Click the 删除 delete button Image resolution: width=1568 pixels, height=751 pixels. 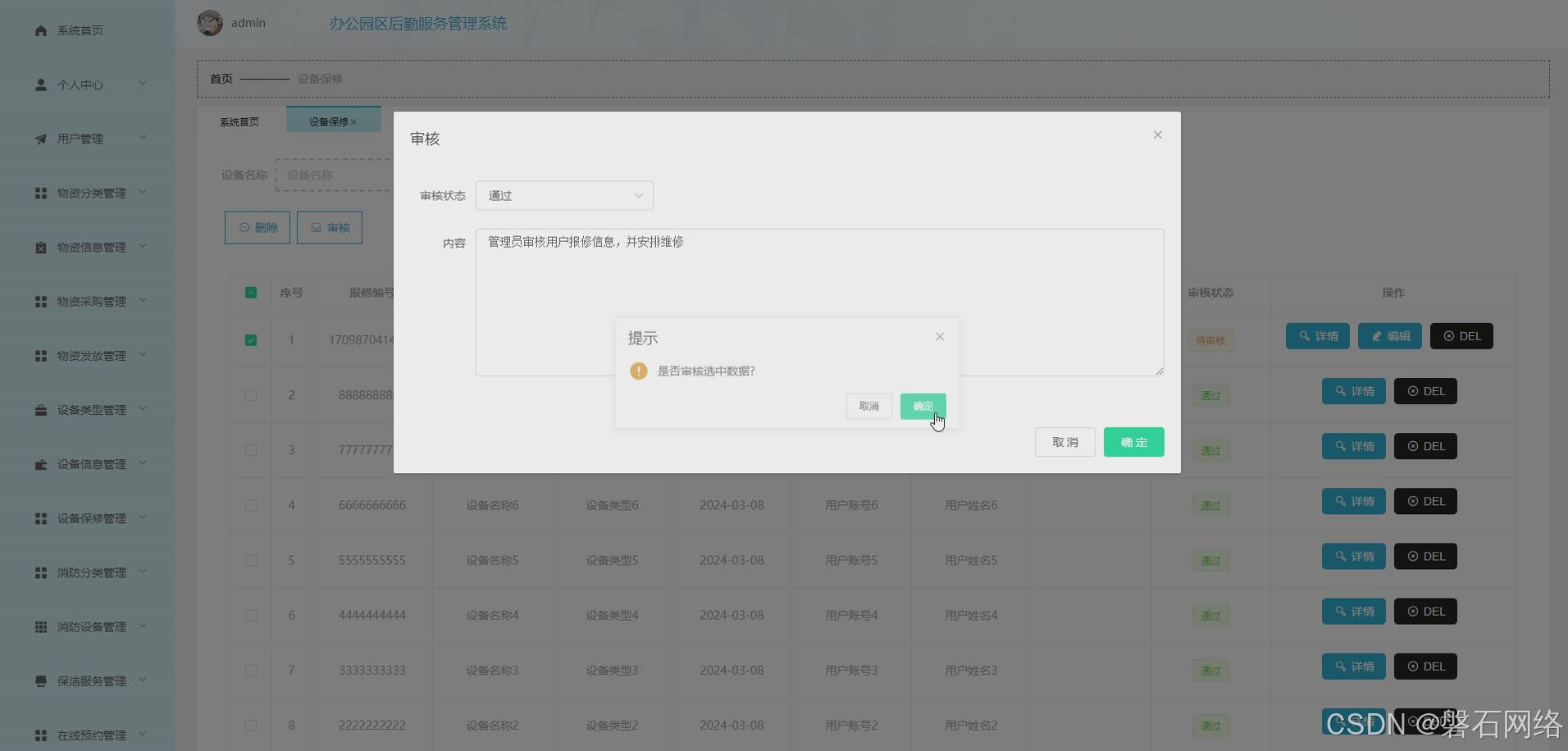pyautogui.click(x=257, y=227)
